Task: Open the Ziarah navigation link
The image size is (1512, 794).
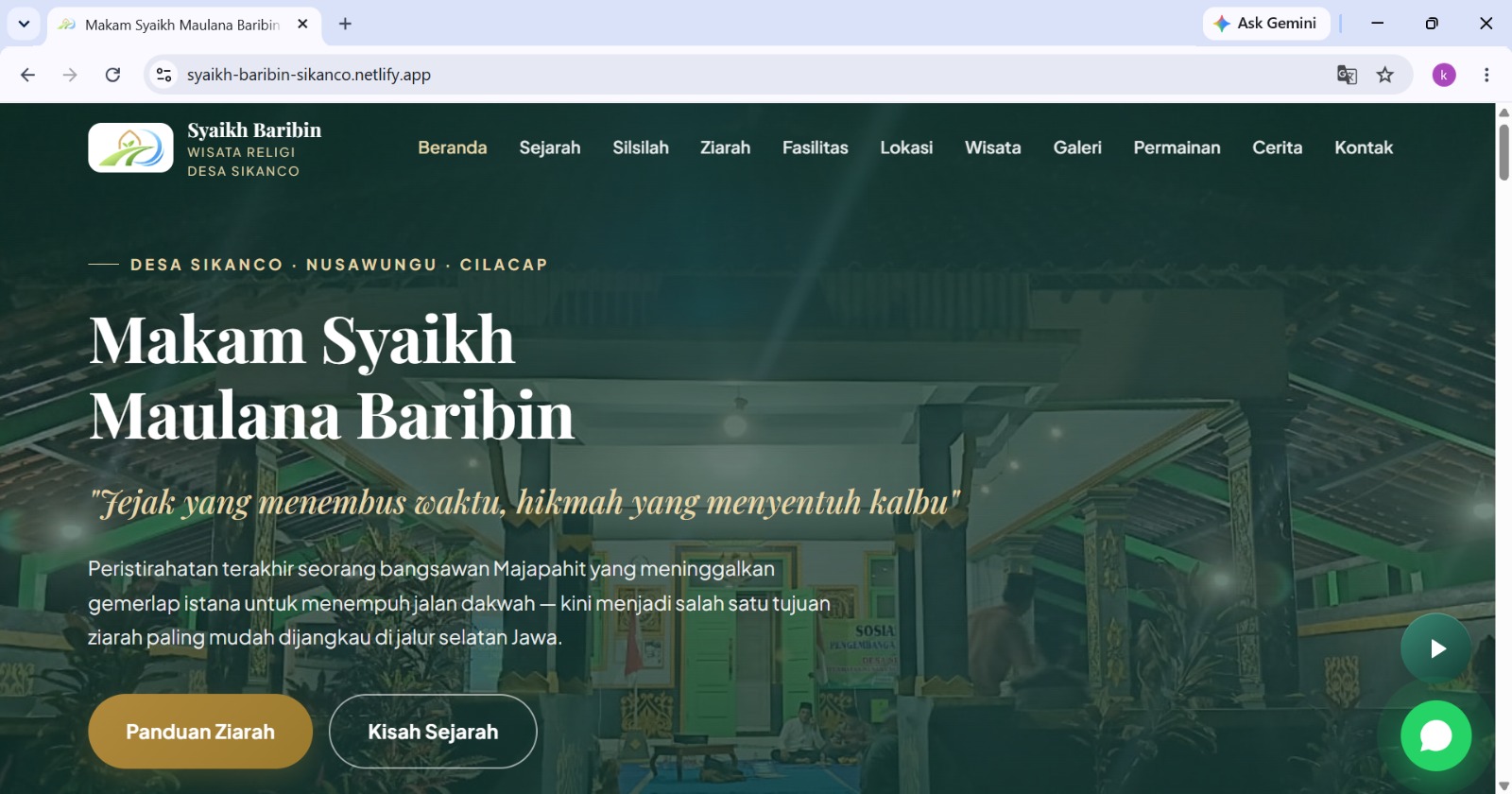Action: [726, 147]
